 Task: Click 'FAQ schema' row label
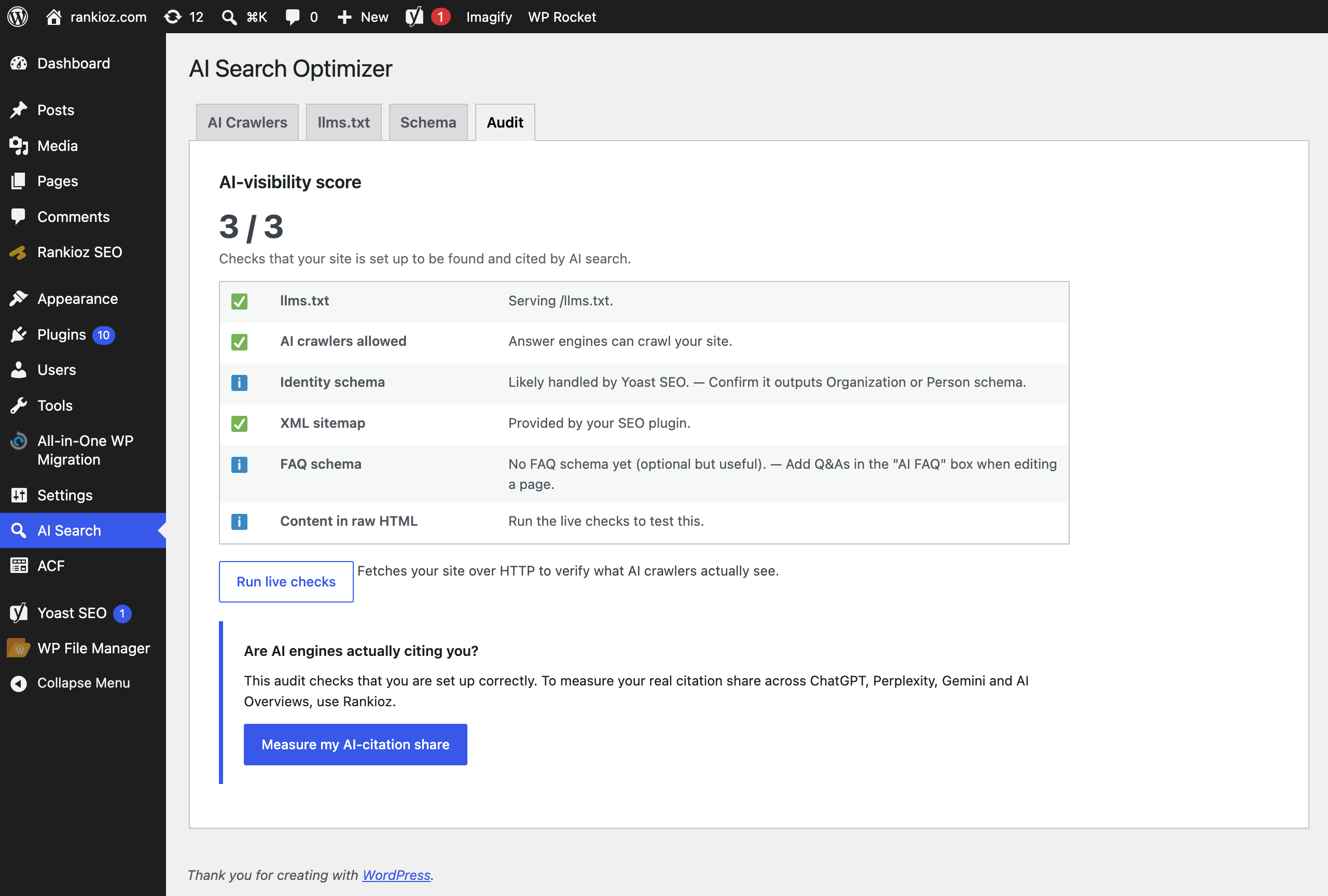(321, 464)
